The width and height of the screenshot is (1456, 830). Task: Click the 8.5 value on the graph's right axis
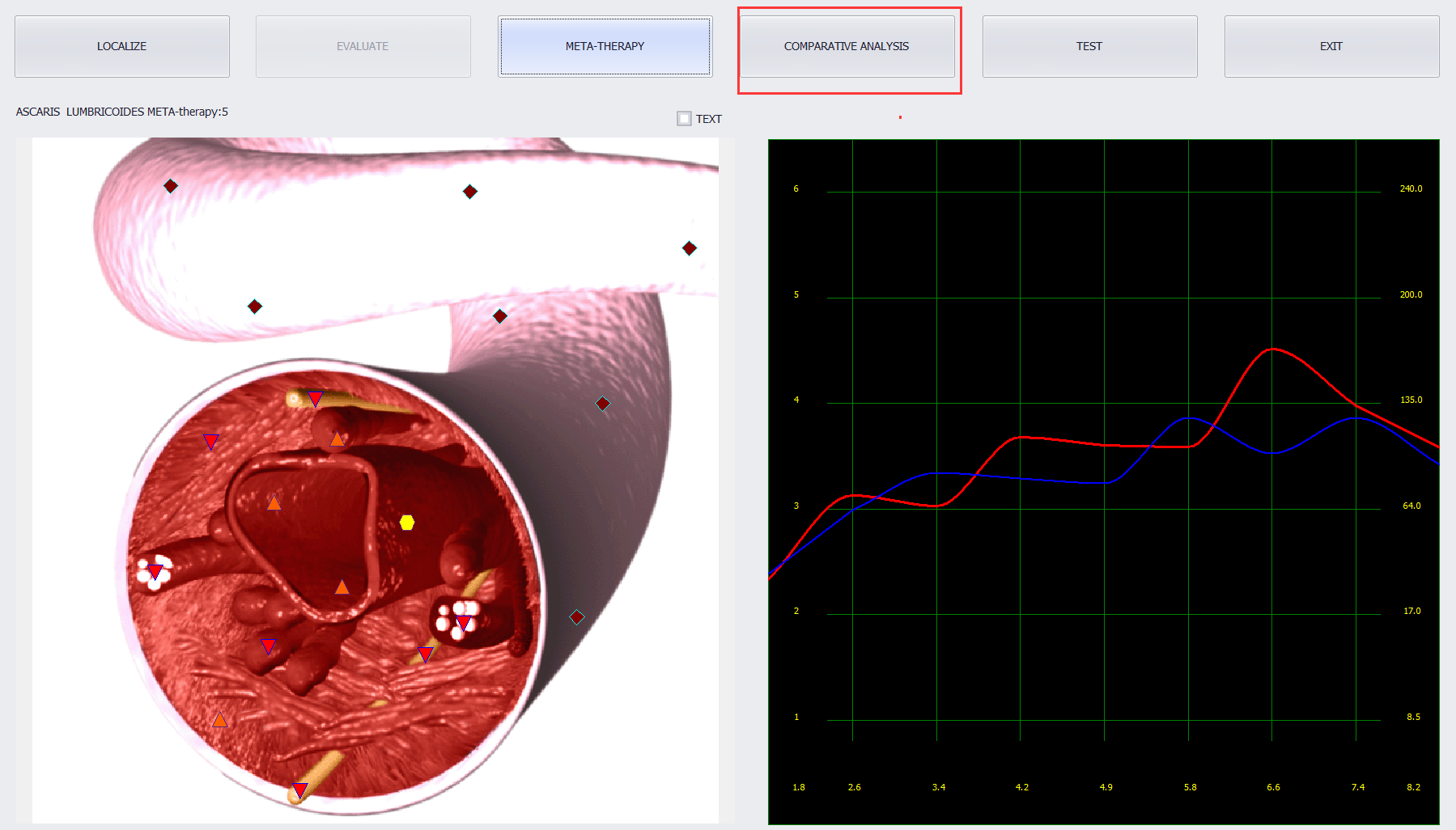tap(1413, 717)
